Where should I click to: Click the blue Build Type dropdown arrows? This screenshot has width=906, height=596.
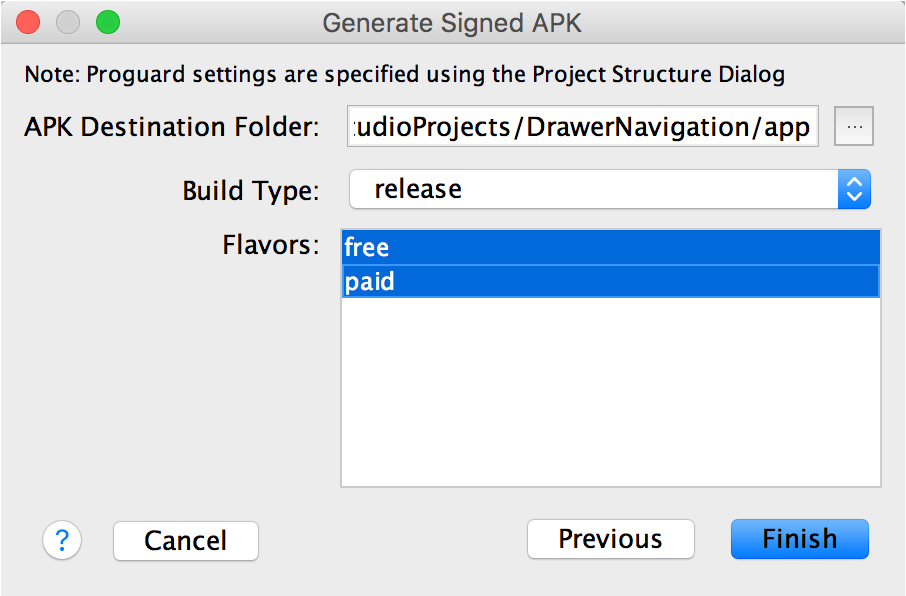click(x=854, y=189)
